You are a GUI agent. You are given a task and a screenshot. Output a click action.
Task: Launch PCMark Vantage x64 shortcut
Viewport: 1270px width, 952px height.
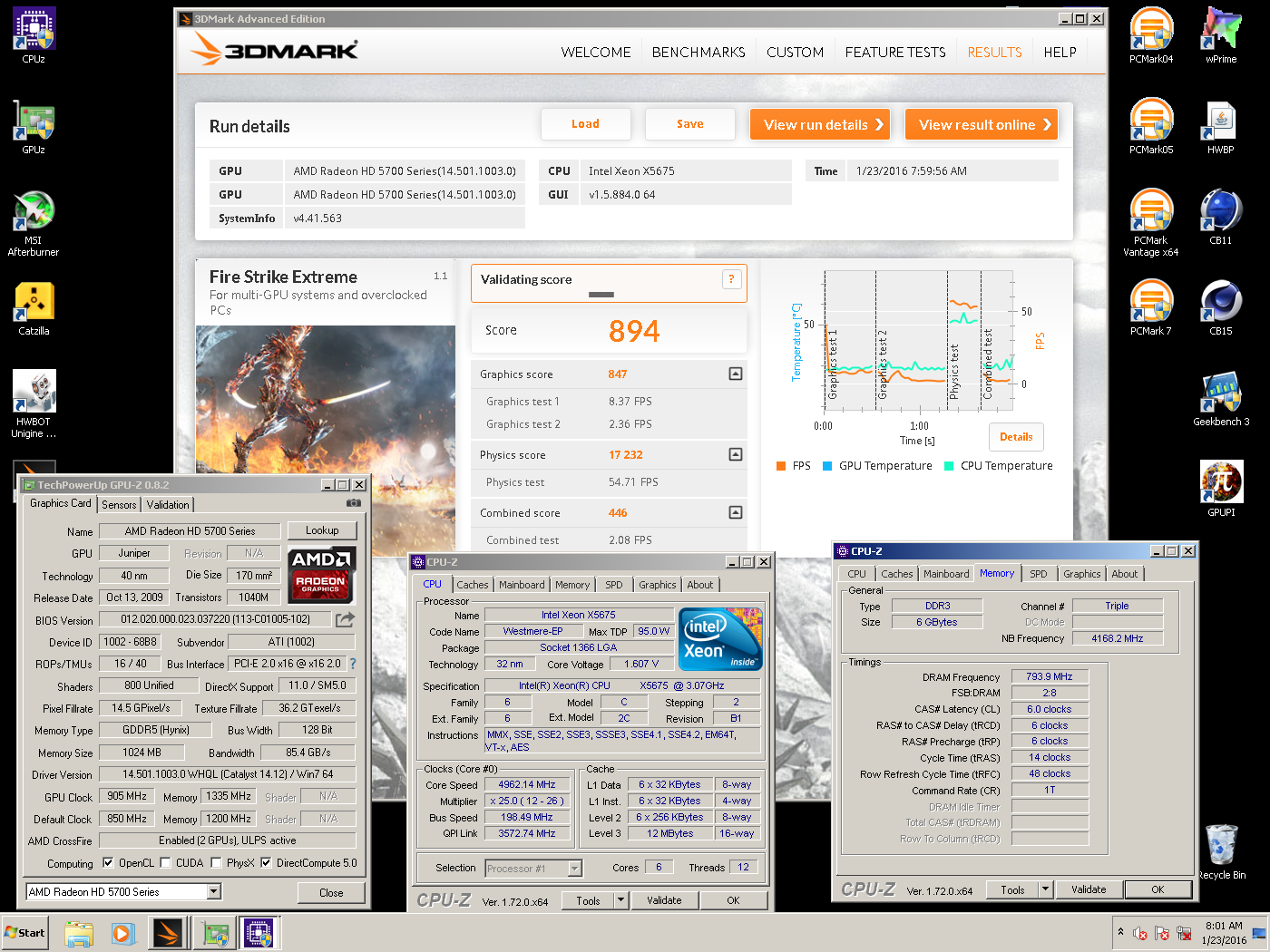click(x=1151, y=223)
